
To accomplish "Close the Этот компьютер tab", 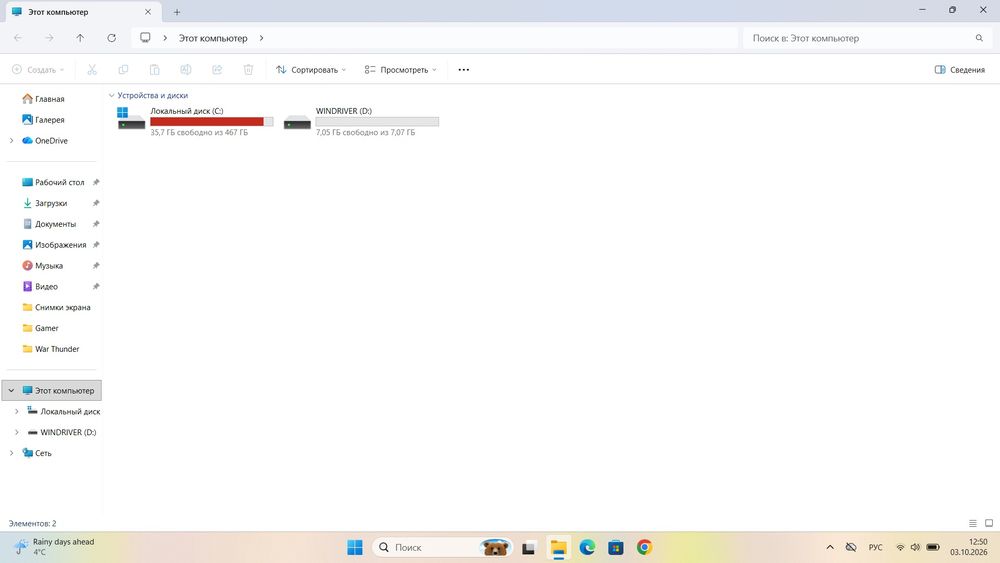I will coord(147,12).
